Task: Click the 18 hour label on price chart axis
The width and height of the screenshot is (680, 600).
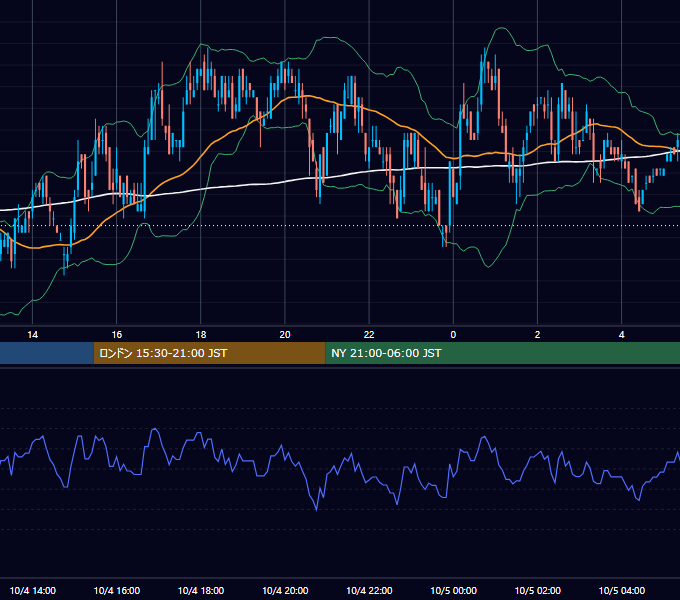Action: [201, 335]
